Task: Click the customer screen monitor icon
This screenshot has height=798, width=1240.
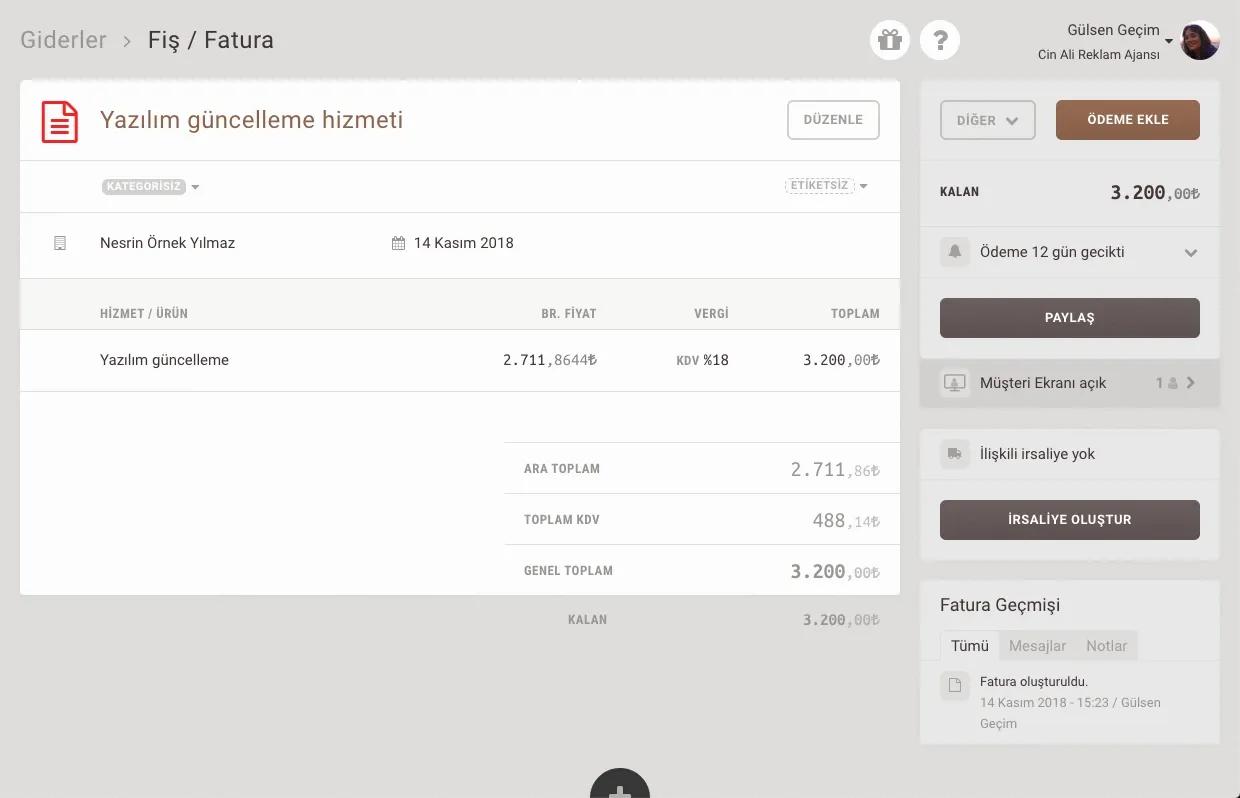Action: tap(955, 383)
